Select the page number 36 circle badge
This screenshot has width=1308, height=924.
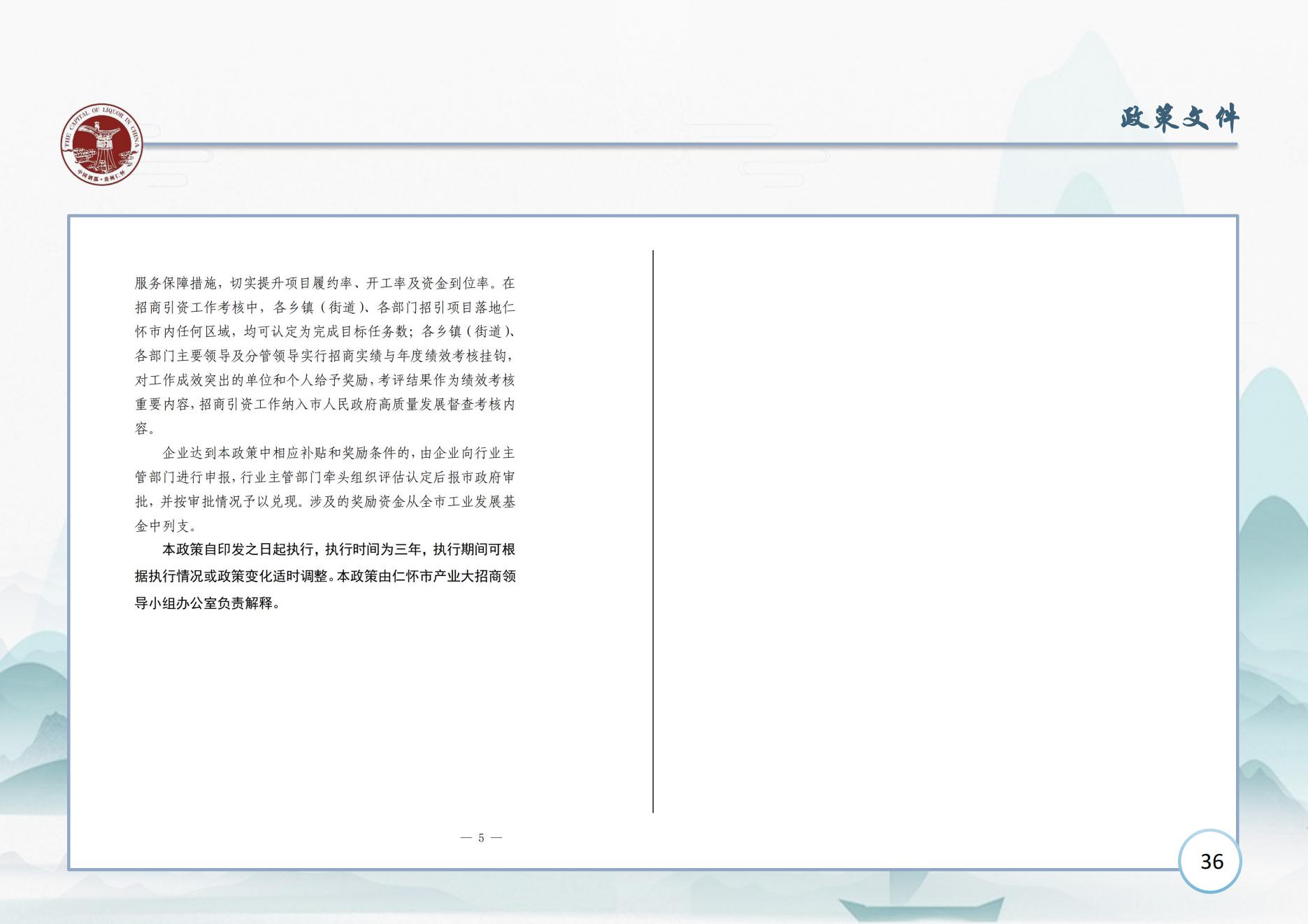tap(1211, 861)
